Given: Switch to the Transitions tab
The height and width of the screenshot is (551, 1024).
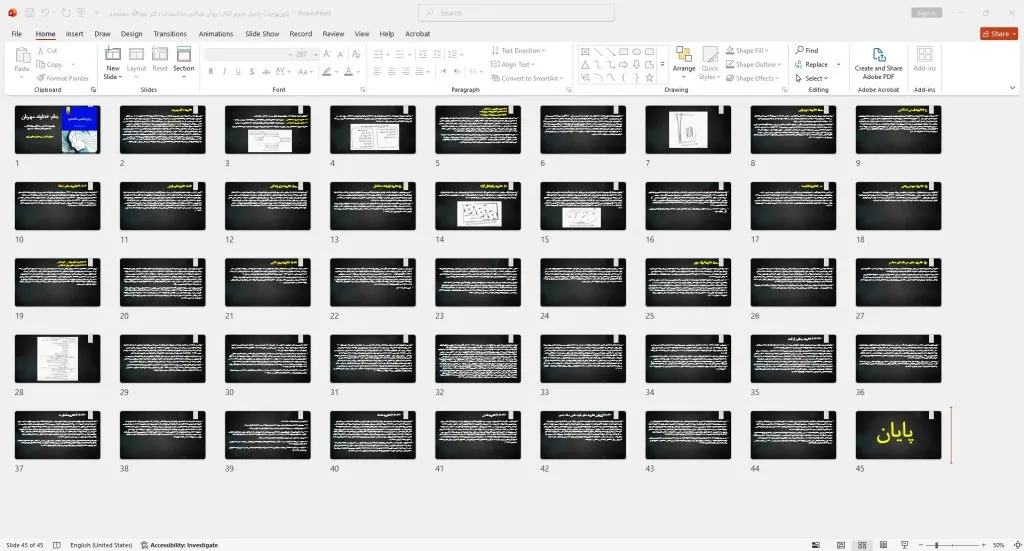Looking at the screenshot, I should point(170,34).
